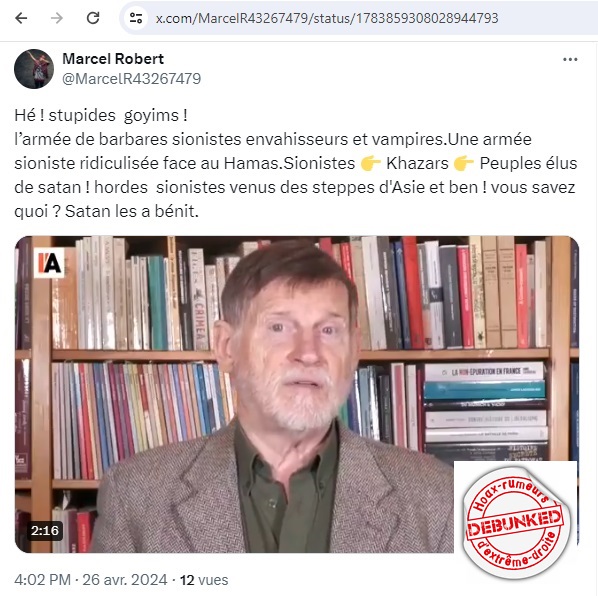Viewport: 598px width, 596px height.
Task: Open site information icon beside the URL
Action: click(136, 18)
